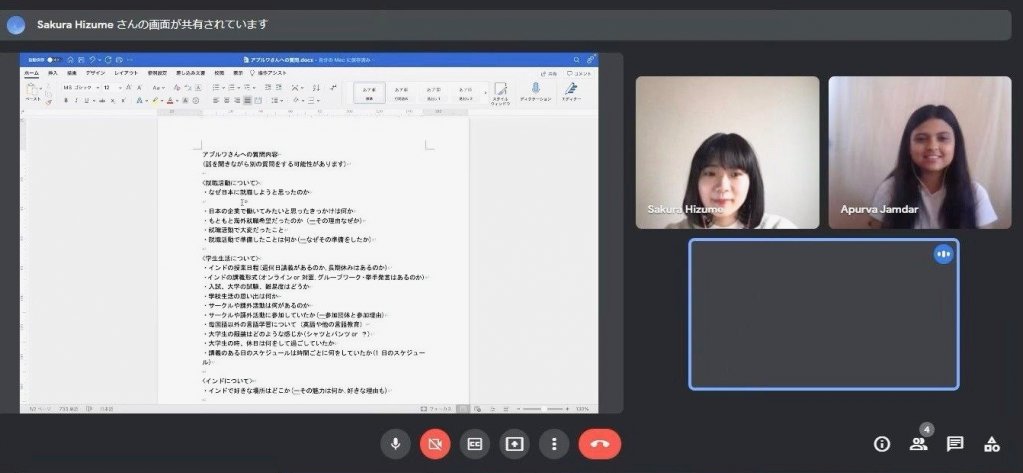Toggle closed captions button

click(475, 444)
